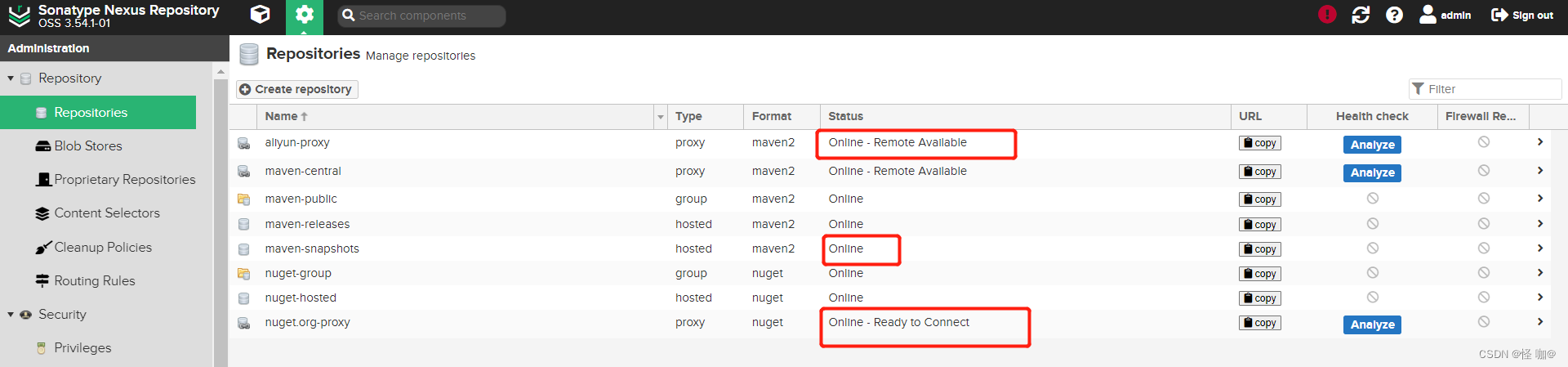This screenshot has height=367, width=1568.
Task: Expand maven-central row chevron
Action: (1540, 171)
